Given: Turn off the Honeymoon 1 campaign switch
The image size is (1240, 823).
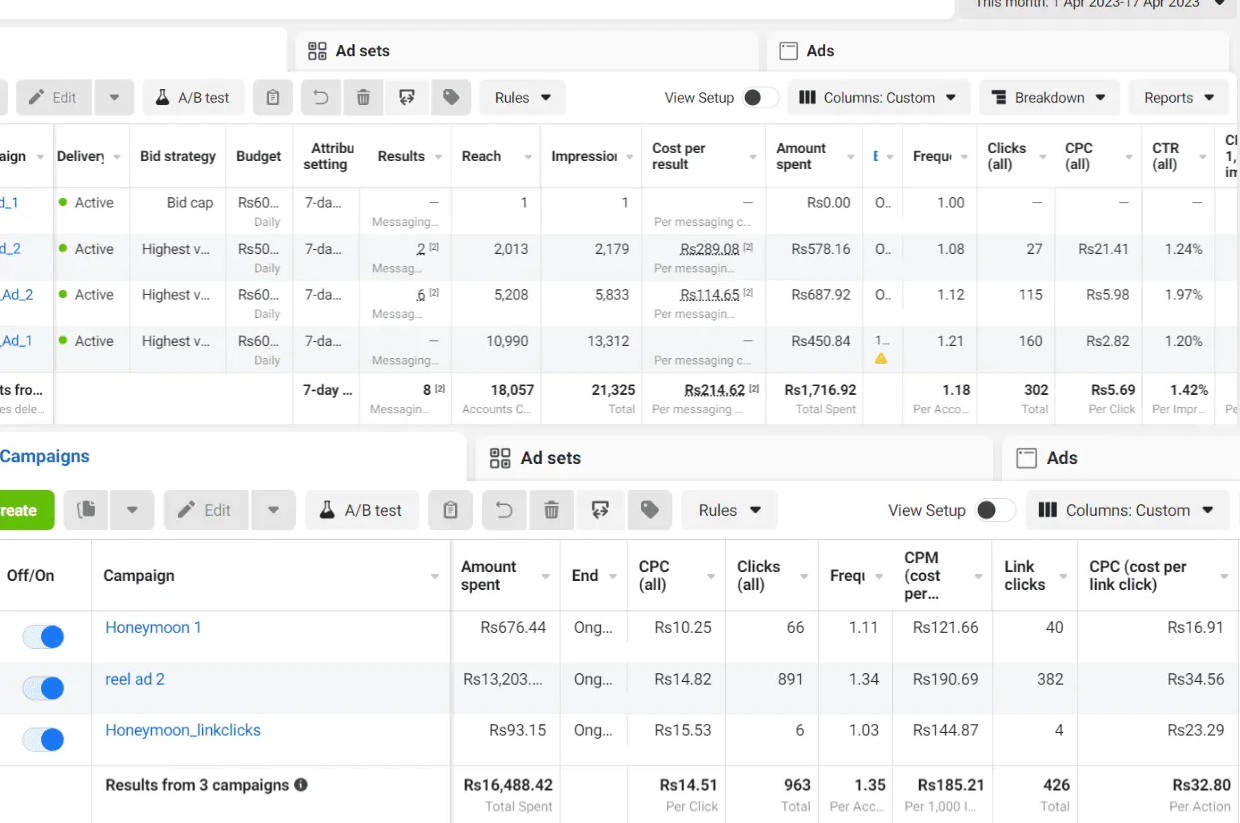Looking at the screenshot, I should tap(44, 636).
